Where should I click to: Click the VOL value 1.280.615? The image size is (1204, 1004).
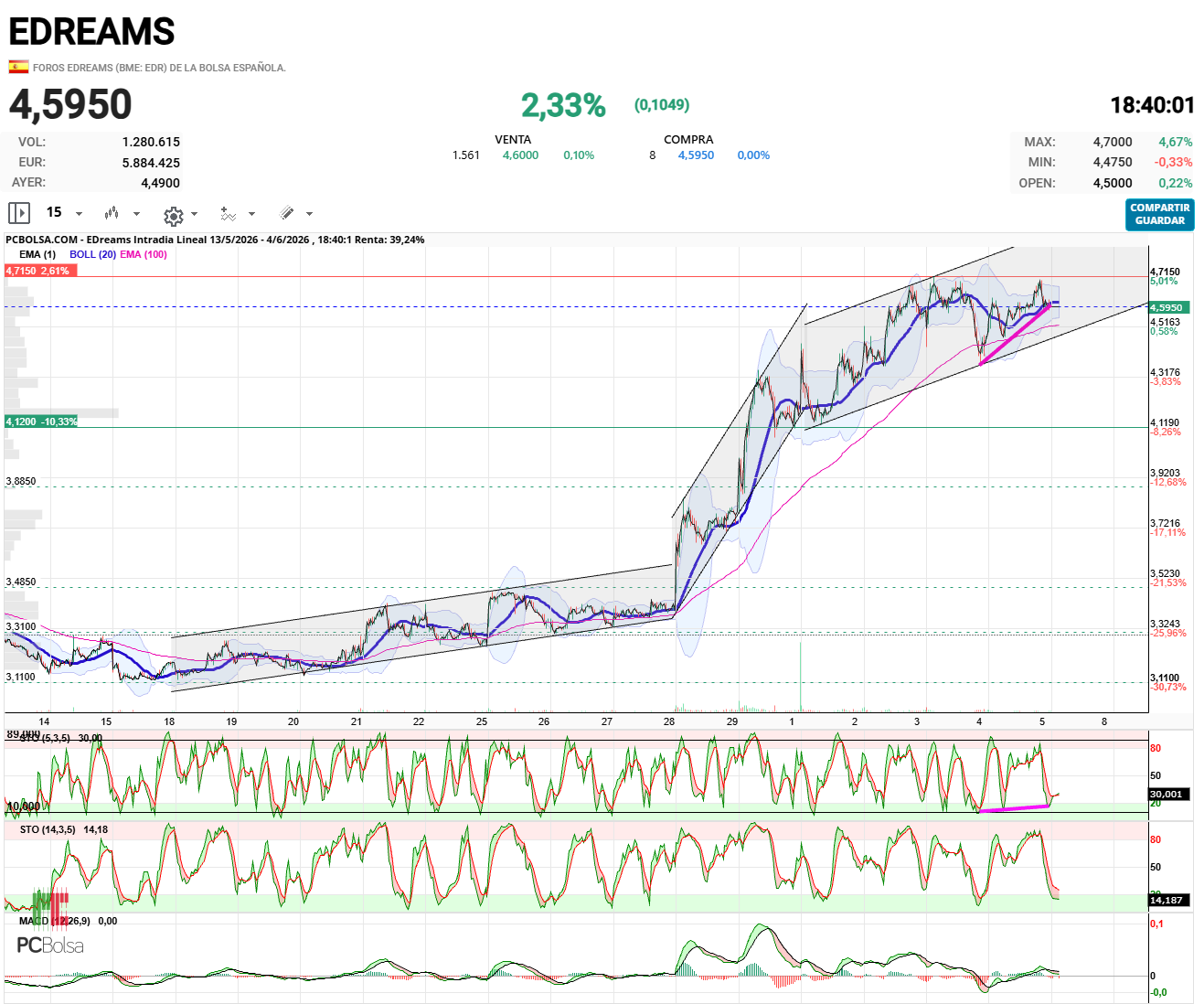coord(151,142)
